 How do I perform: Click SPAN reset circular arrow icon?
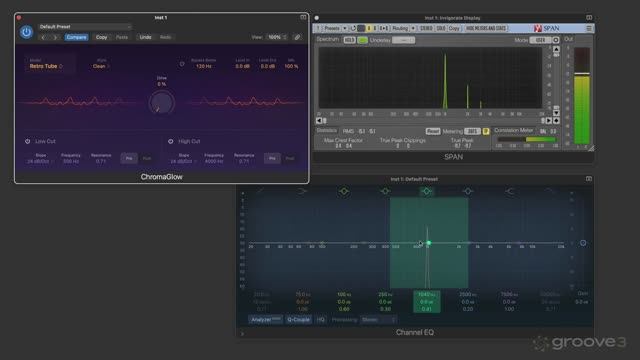pos(353,28)
